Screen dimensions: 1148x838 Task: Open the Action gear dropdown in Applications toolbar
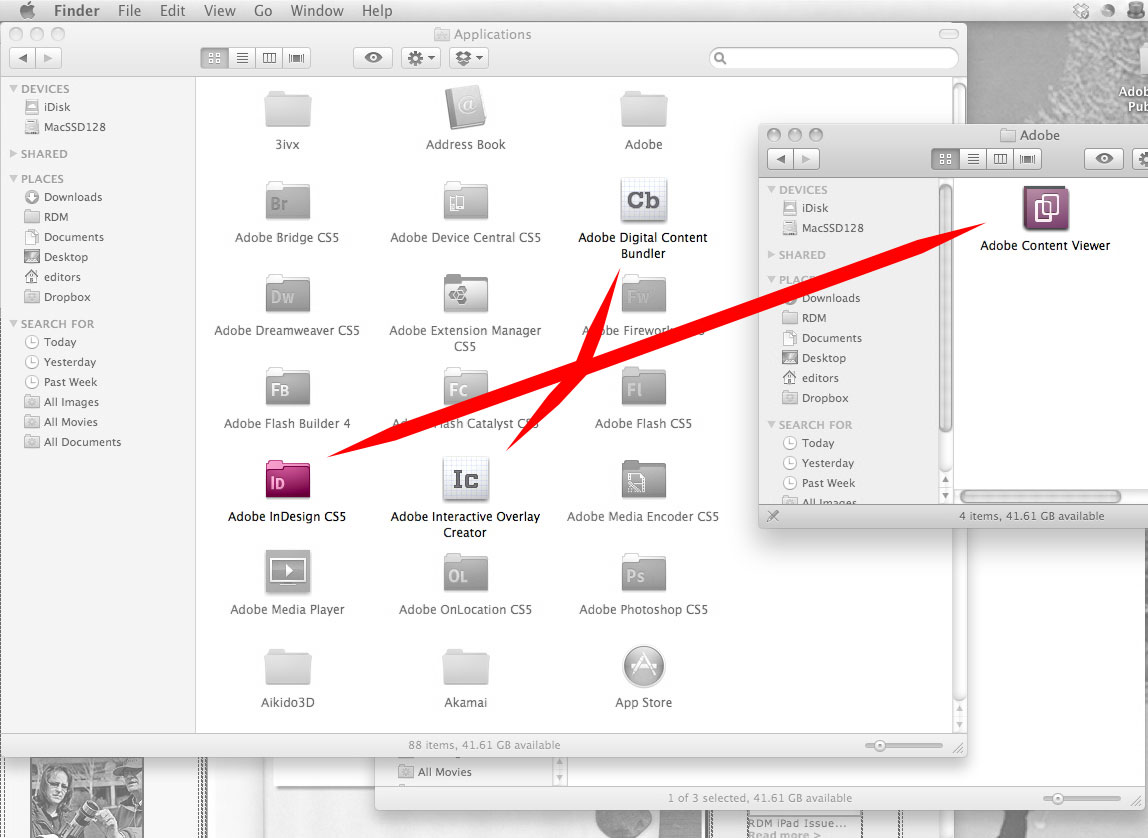pyautogui.click(x=420, y=58)
